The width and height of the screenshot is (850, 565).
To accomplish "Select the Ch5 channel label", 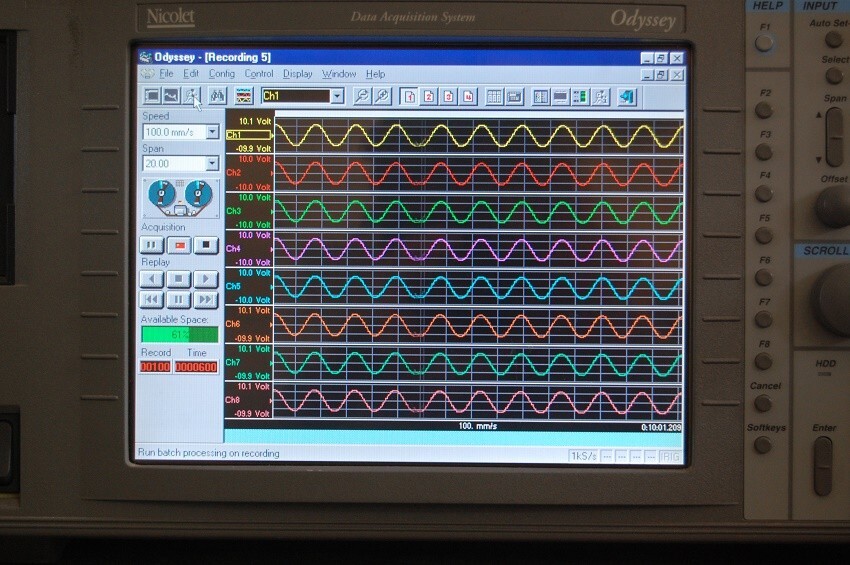I will 233,286.
